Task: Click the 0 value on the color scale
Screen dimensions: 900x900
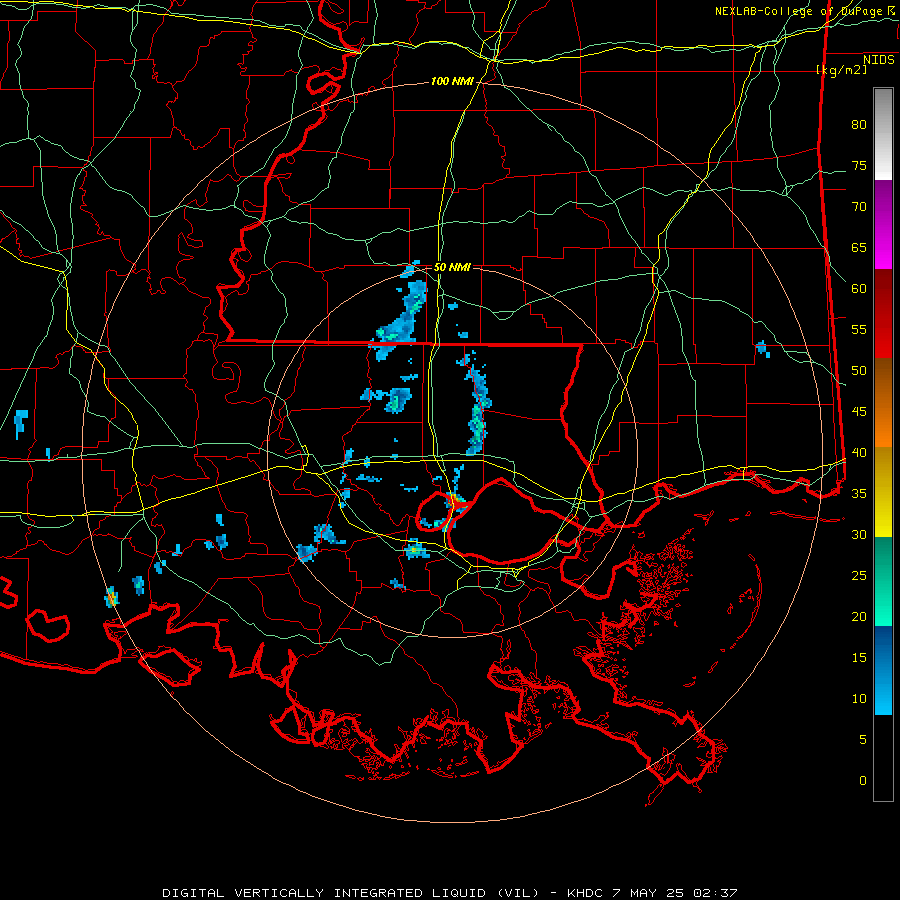Action: click(x=863, y=781)
